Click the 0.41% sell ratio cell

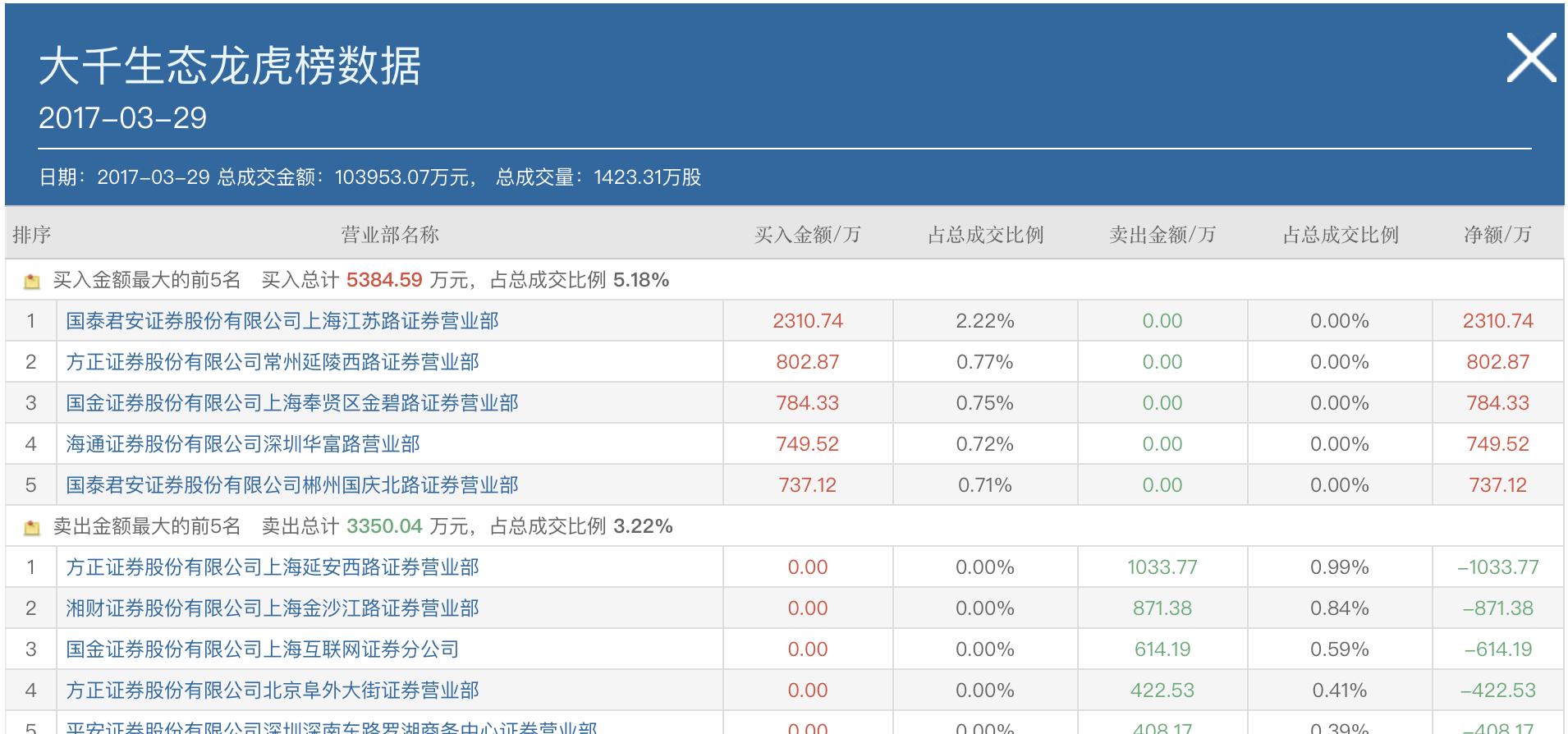click(x=1340, y=690)
